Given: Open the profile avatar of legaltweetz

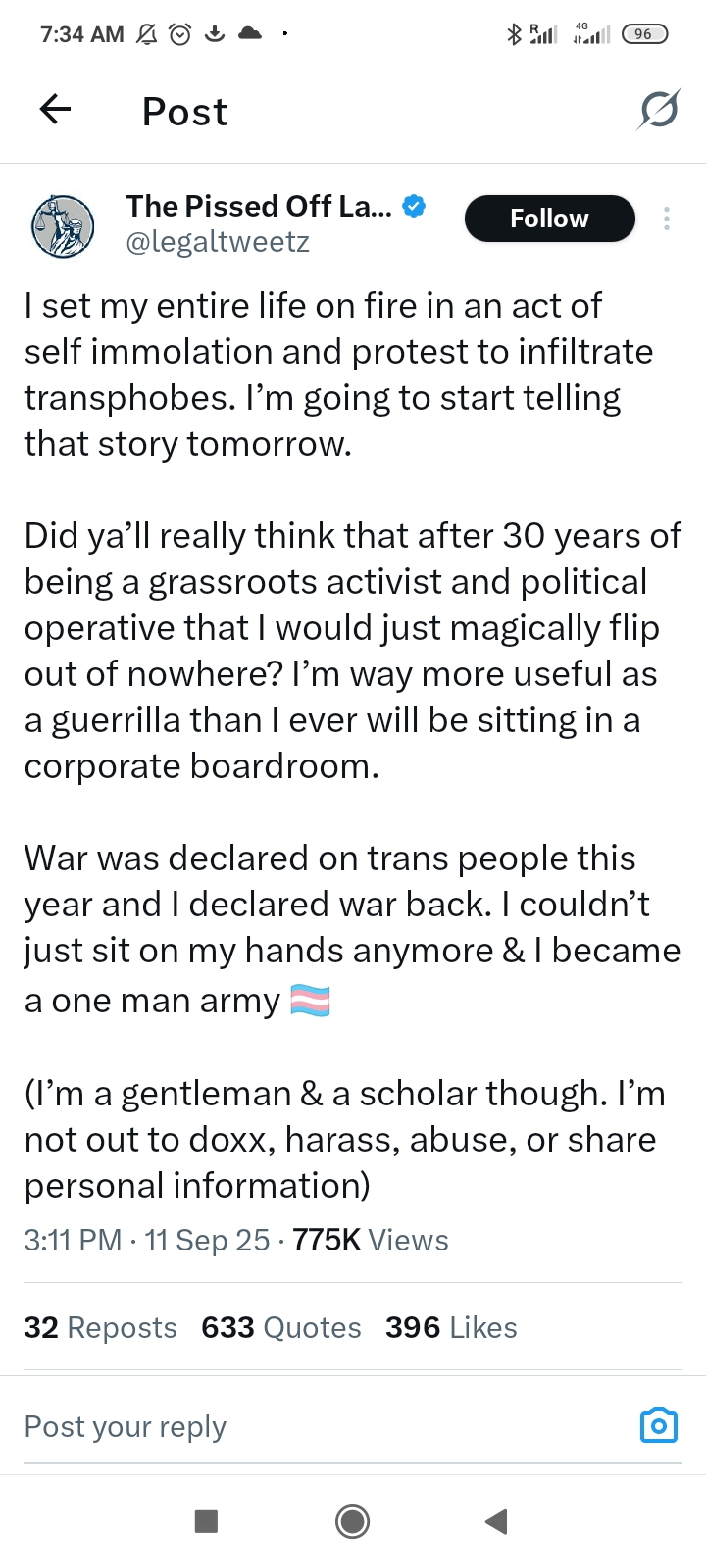Looking at the screenshot, I should (63, 225).
